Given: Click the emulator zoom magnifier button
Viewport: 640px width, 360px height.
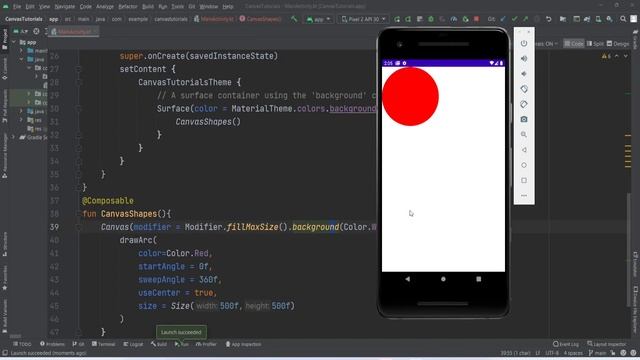Looking at the screenshot, I should (x=524, y=134).
